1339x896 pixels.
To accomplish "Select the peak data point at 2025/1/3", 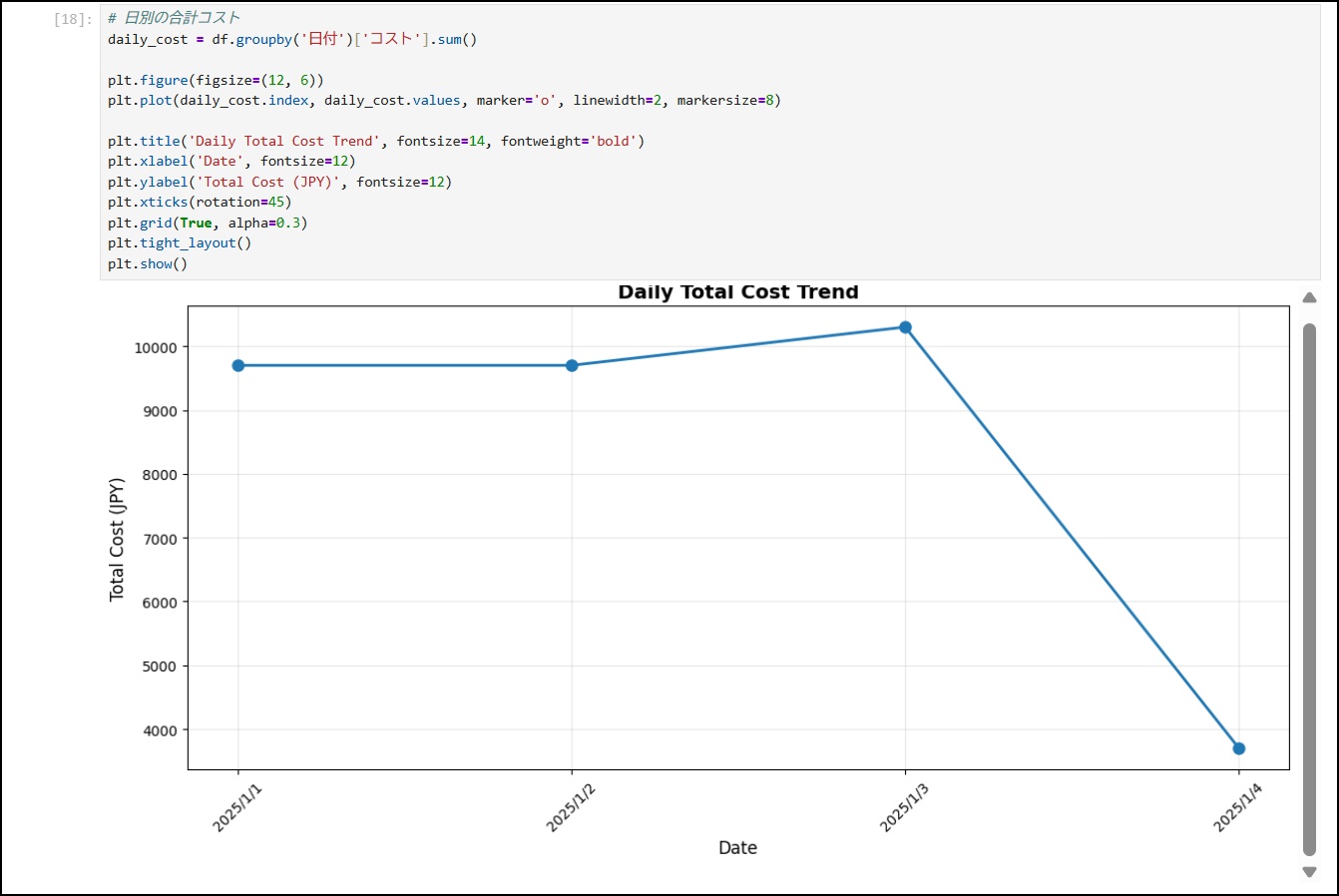I will [905, 327].
